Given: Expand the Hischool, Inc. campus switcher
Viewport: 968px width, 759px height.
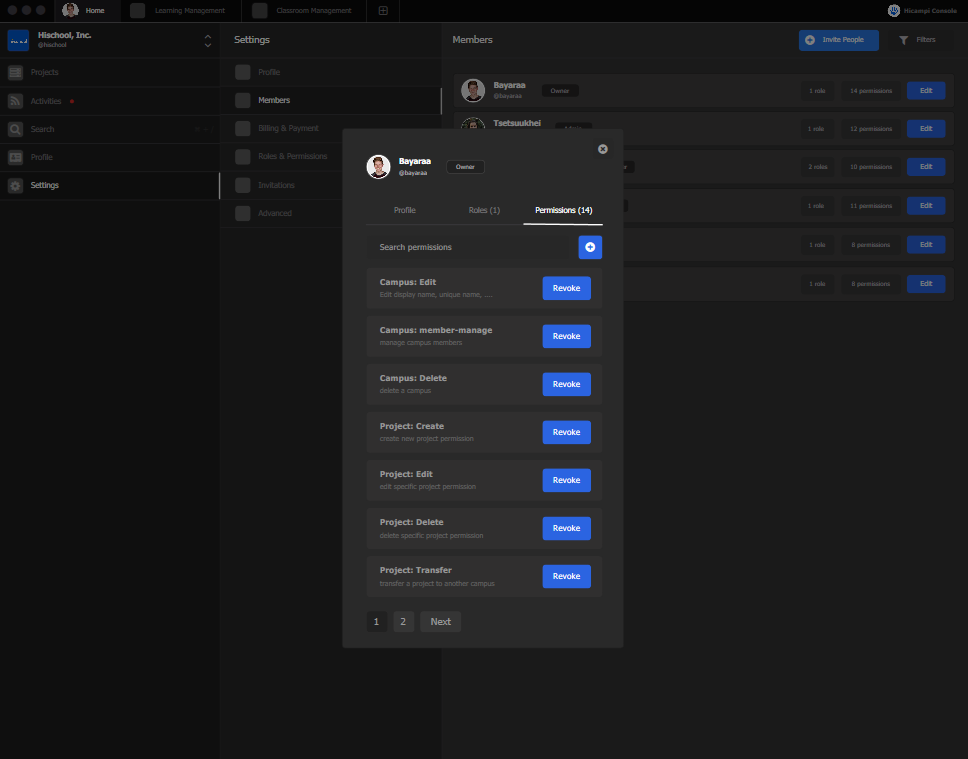Looking at the screenshot, I should pos(207,41).
